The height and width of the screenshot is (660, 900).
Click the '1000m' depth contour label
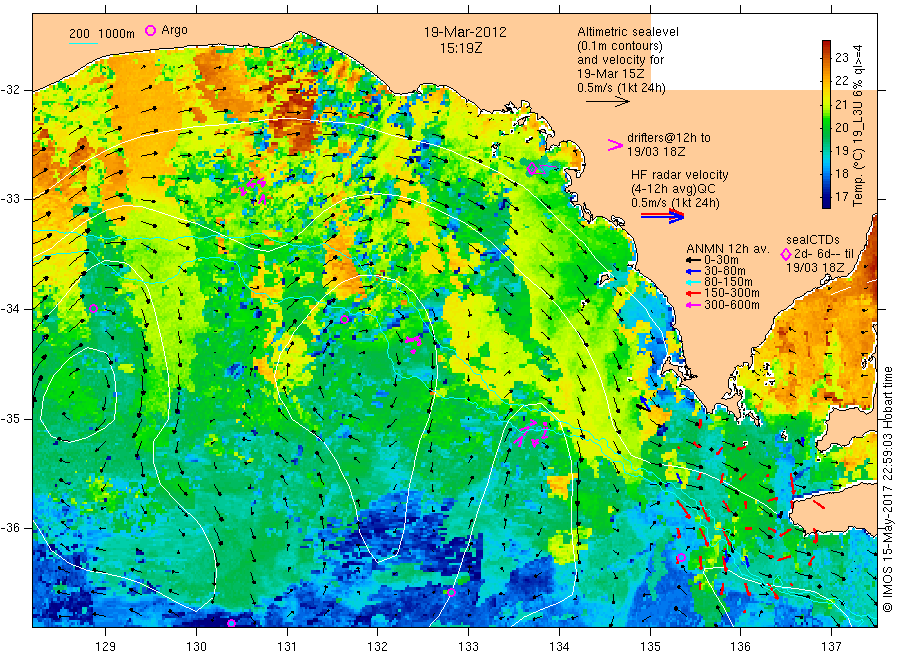tap(117, 34)
